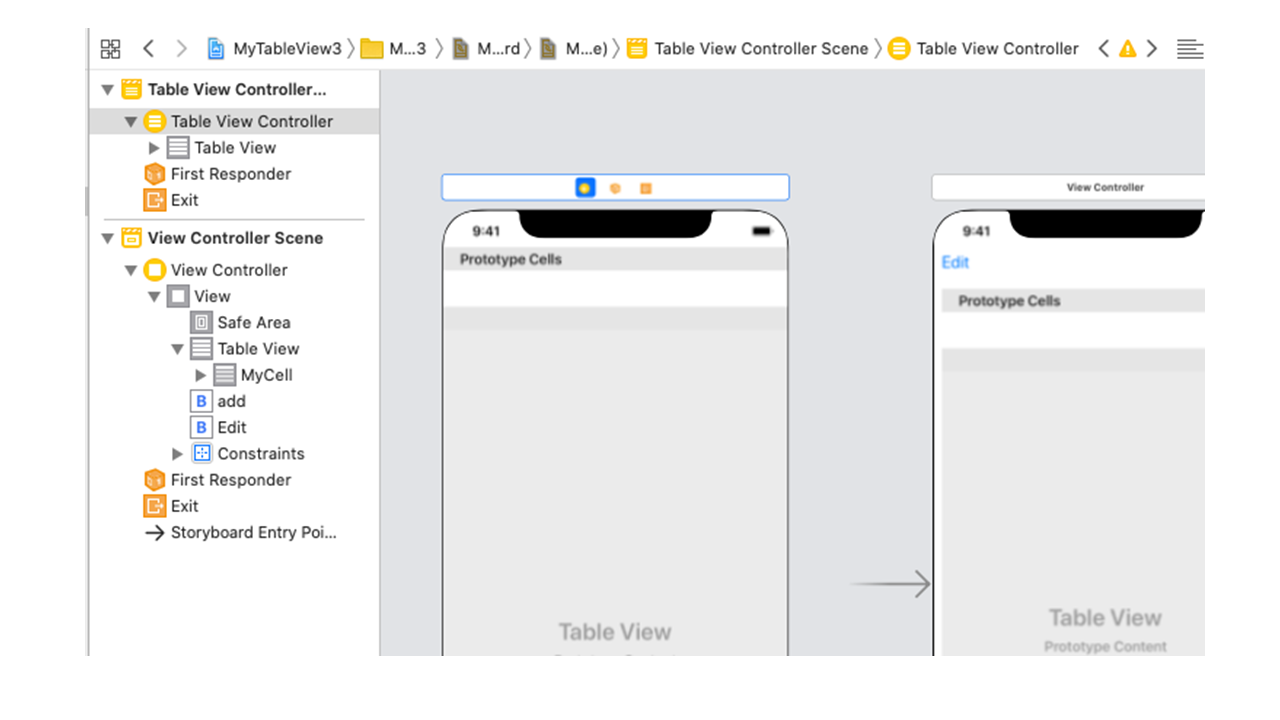This screenshot has height=720, width=1280.
Task: Jump to next issue arrow
Action: 1152,49
